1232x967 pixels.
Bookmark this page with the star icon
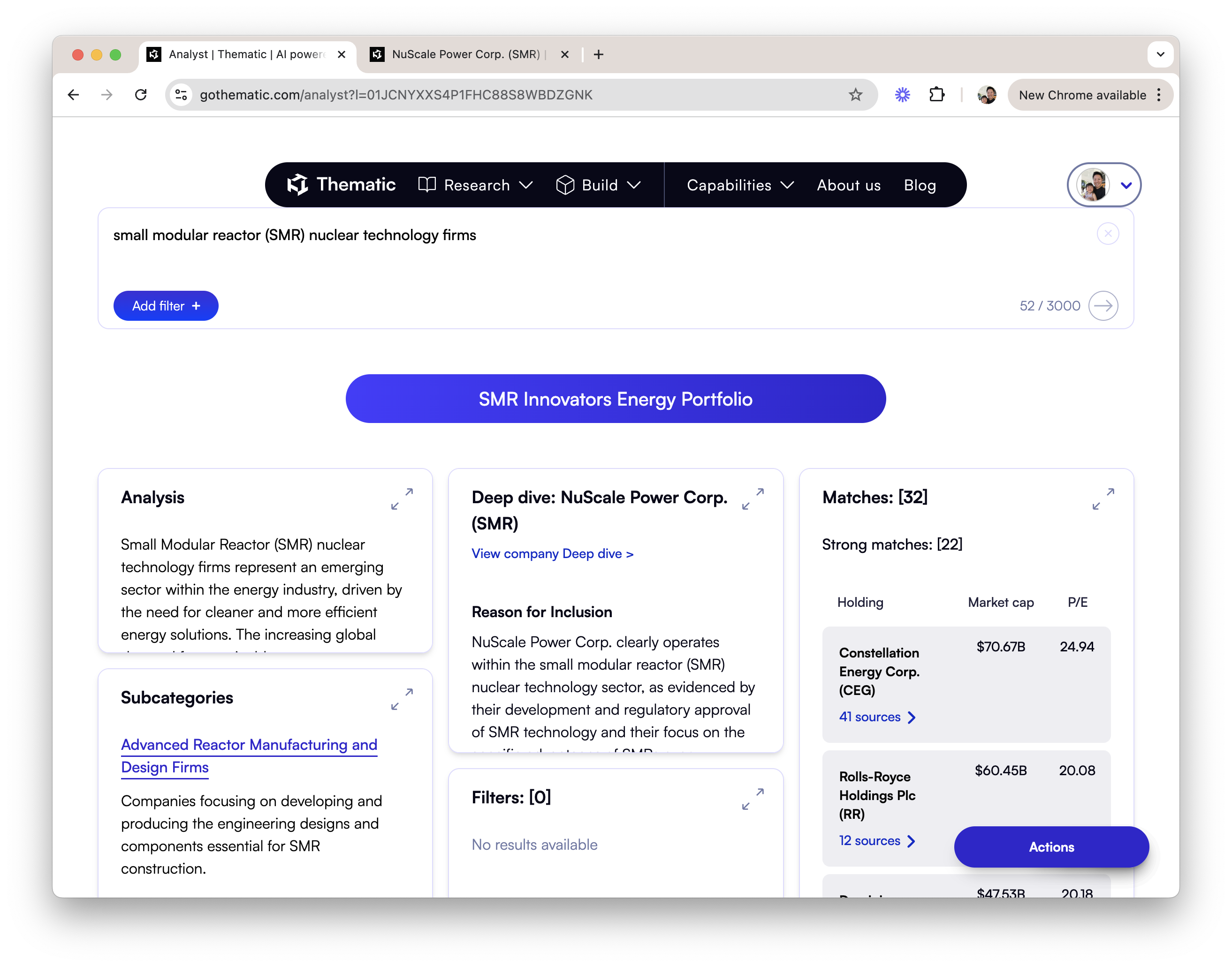pyautogui.click(x=855, y=95)
